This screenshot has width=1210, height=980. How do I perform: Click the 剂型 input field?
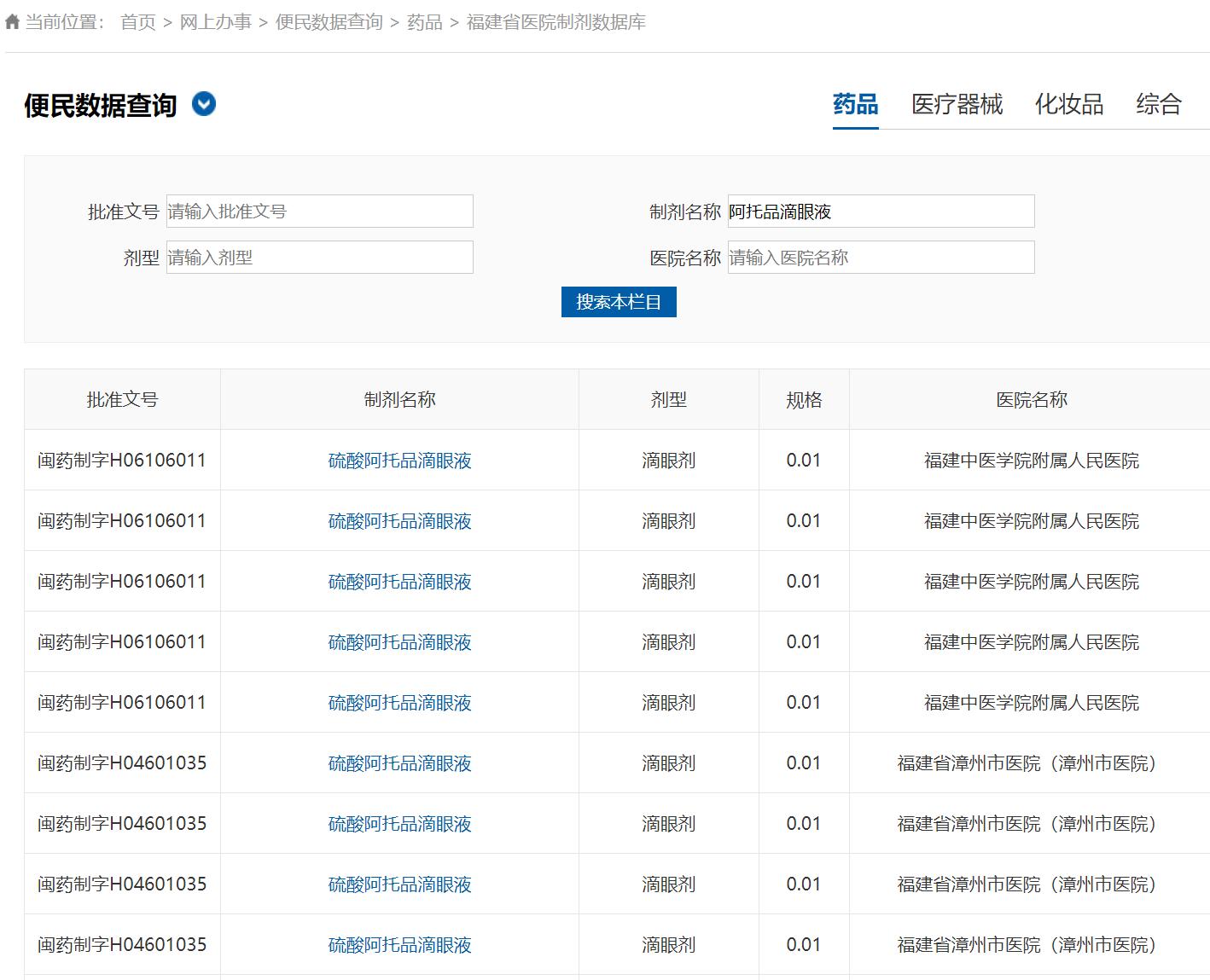(319, 257)
